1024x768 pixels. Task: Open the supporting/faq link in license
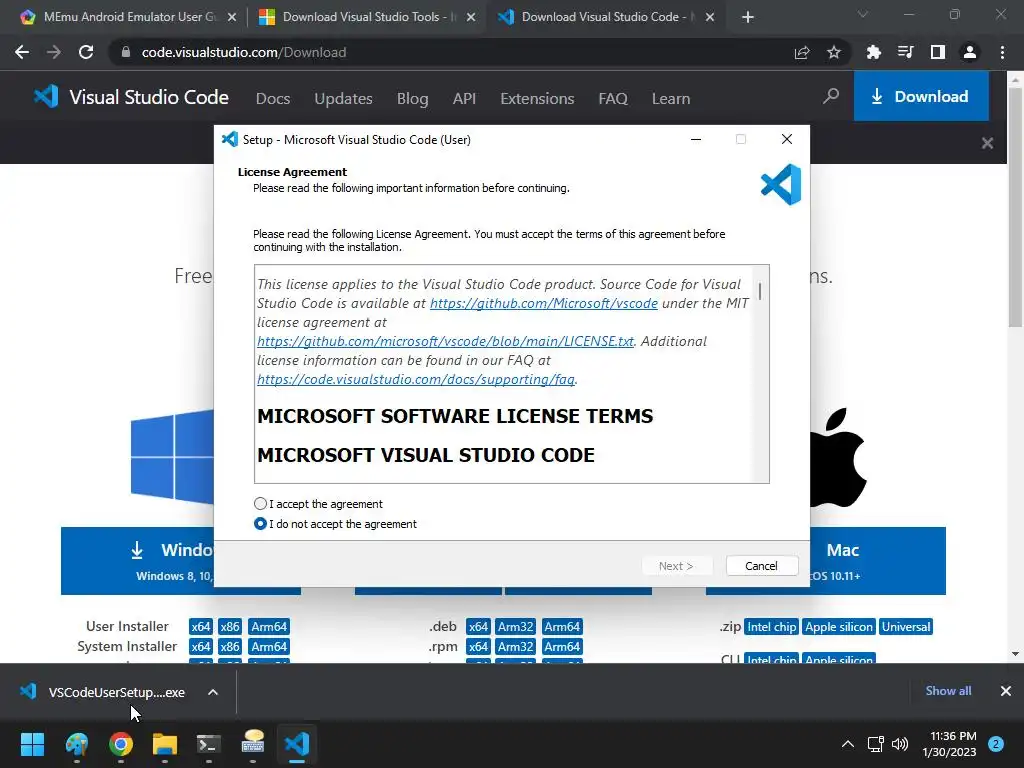[x=416, y=379]
